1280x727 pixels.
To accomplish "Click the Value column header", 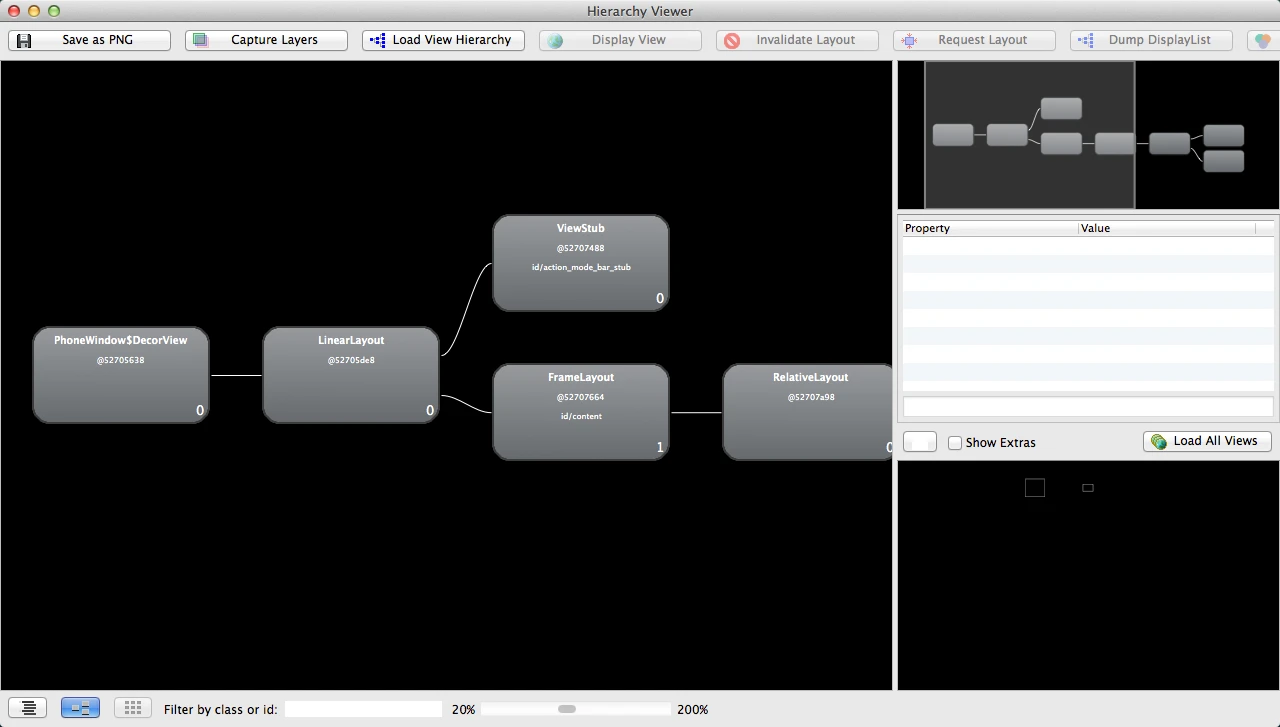I will pos(1167,228).
